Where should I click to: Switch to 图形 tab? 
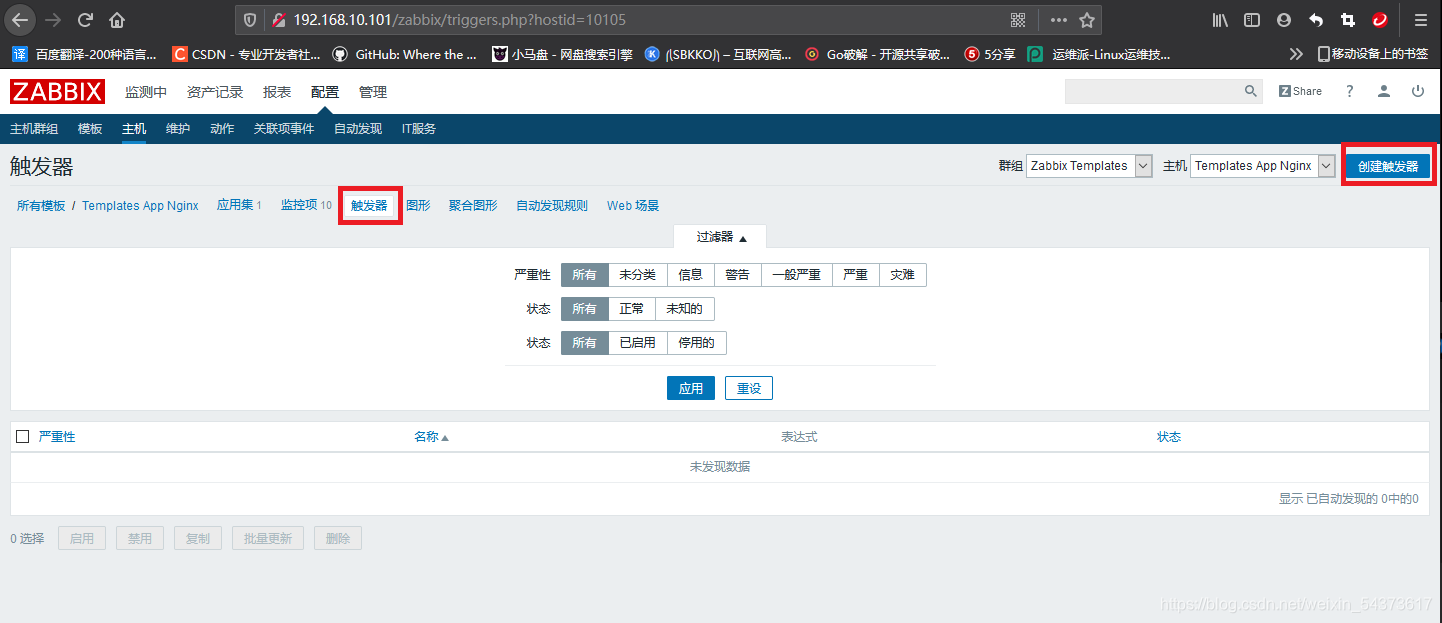click(x=418, y=206)
